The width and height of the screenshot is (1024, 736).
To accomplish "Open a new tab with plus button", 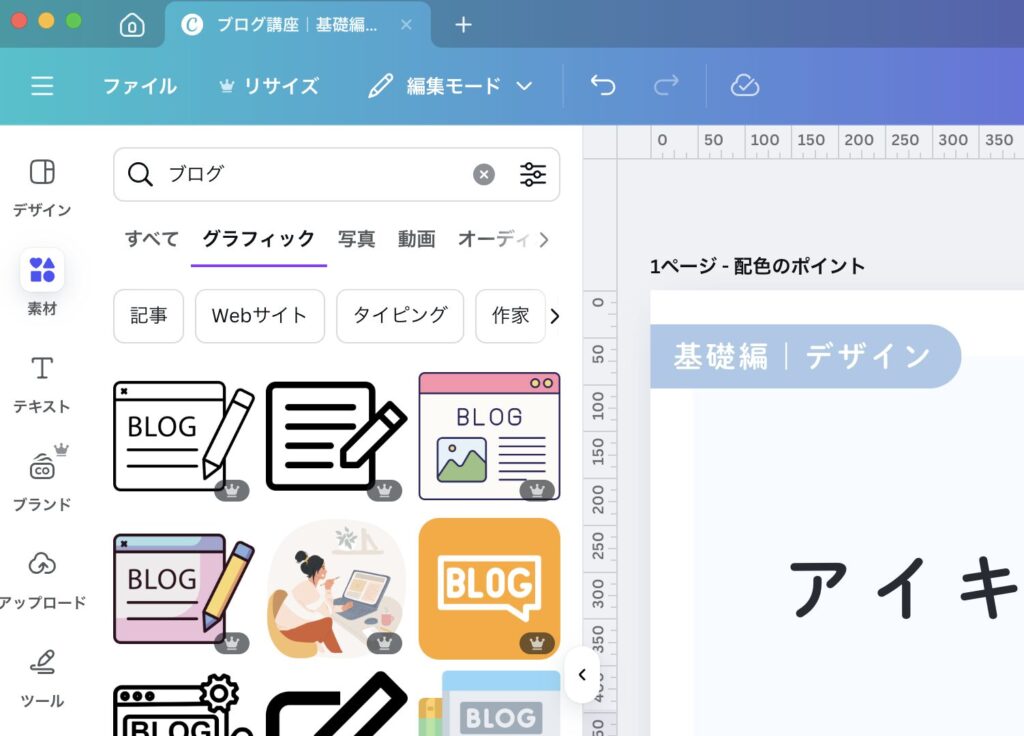I will pyautogui.click(x=463, y=25).
